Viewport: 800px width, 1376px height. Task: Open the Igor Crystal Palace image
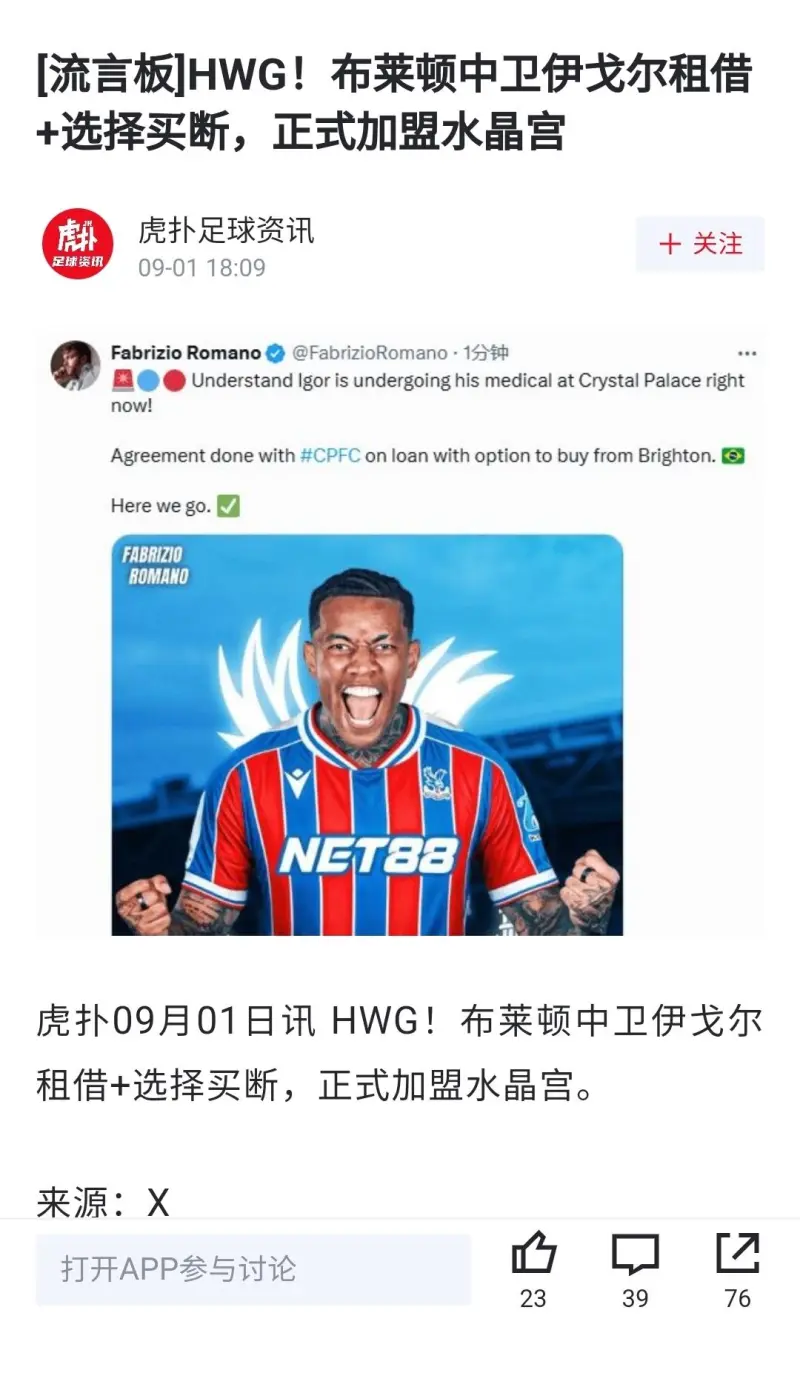click(367, 735)
